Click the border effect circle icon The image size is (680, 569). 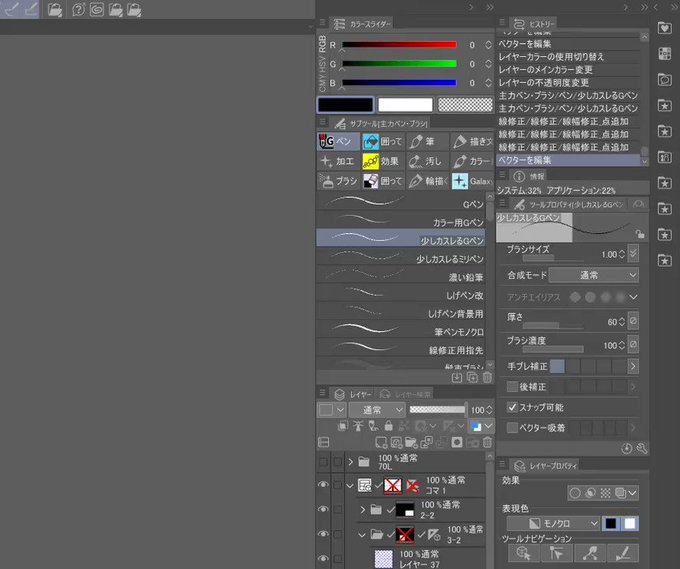(575, 493)
